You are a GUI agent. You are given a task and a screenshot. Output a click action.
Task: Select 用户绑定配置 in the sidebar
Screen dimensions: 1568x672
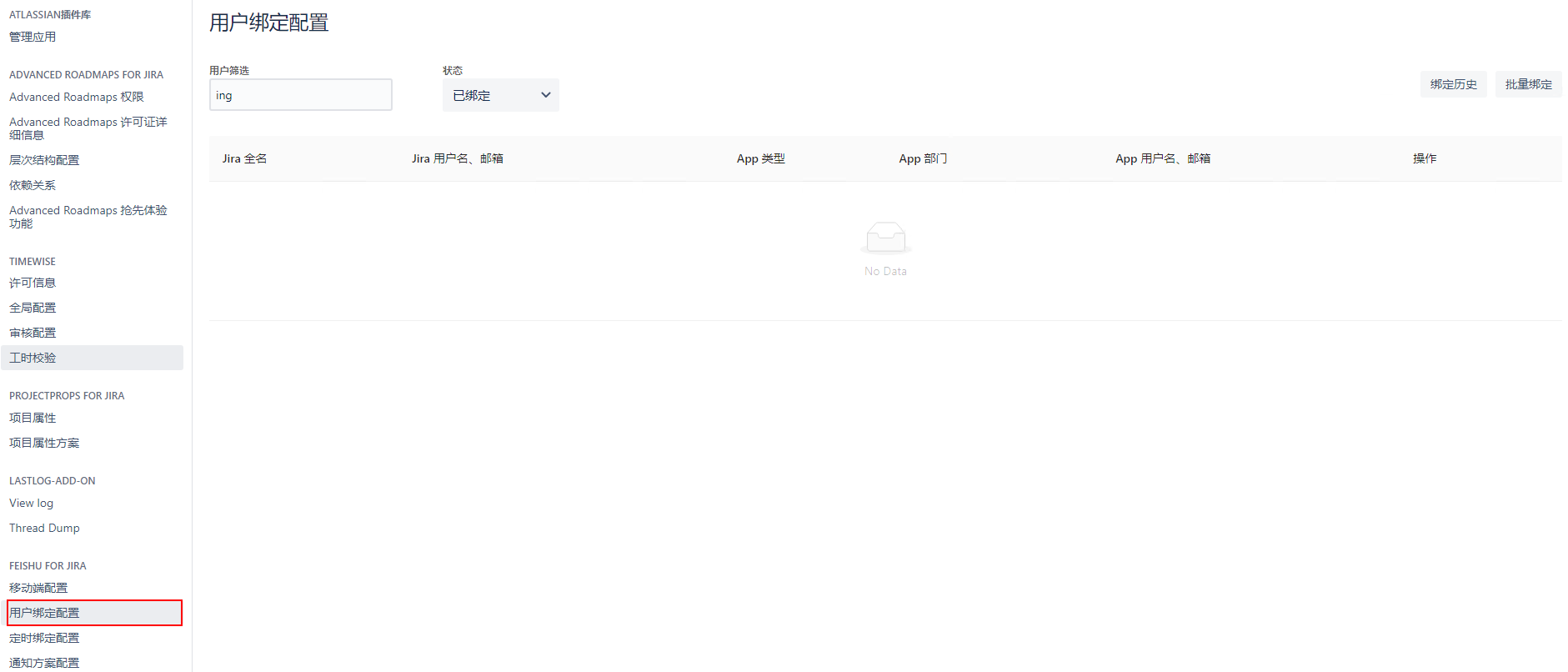pyautogui.click(x=44, y=613)
